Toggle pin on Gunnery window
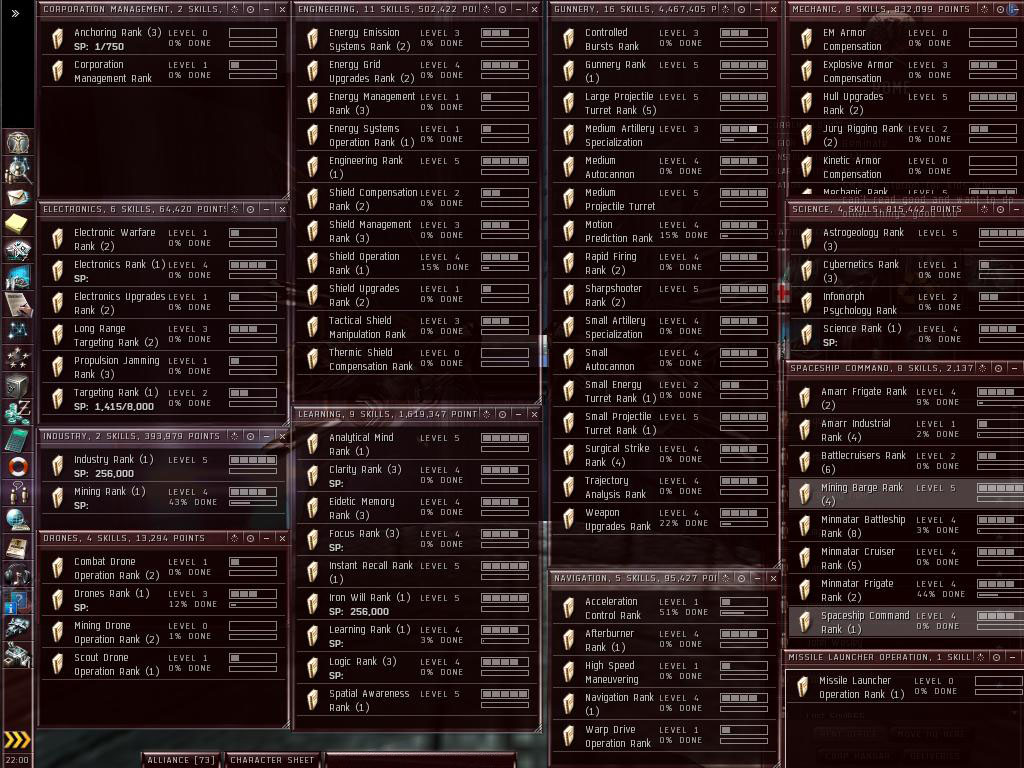Screen dimensions: 1024x768 pos(741,9)
